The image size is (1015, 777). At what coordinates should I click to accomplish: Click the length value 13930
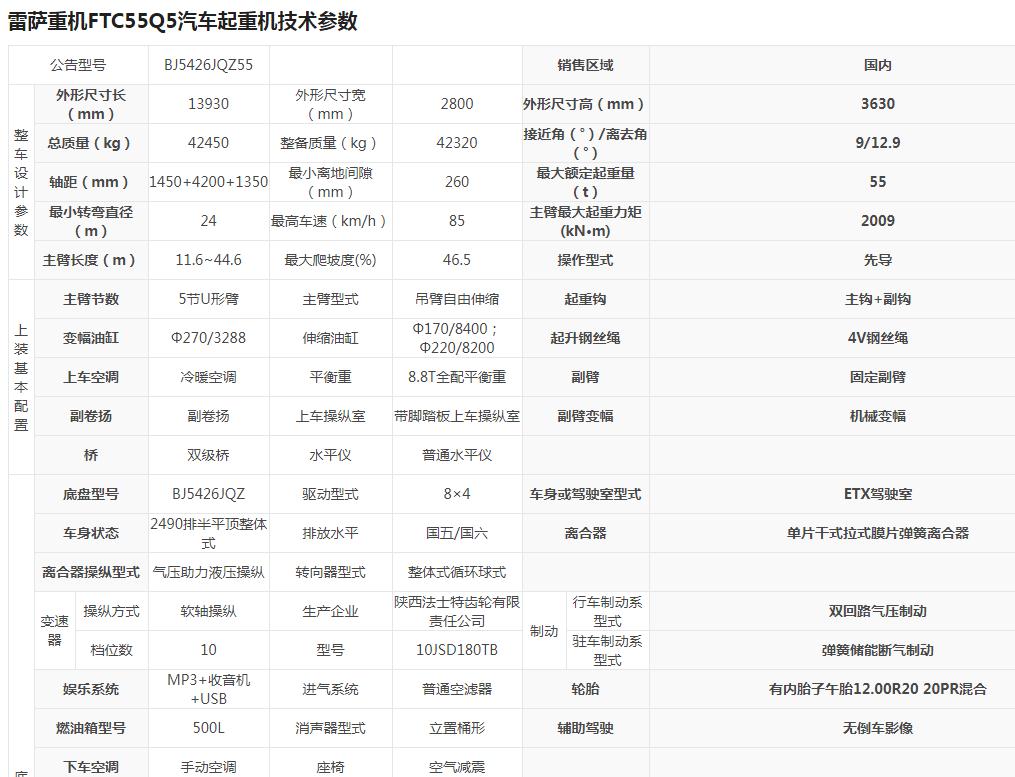click(208, 104)
